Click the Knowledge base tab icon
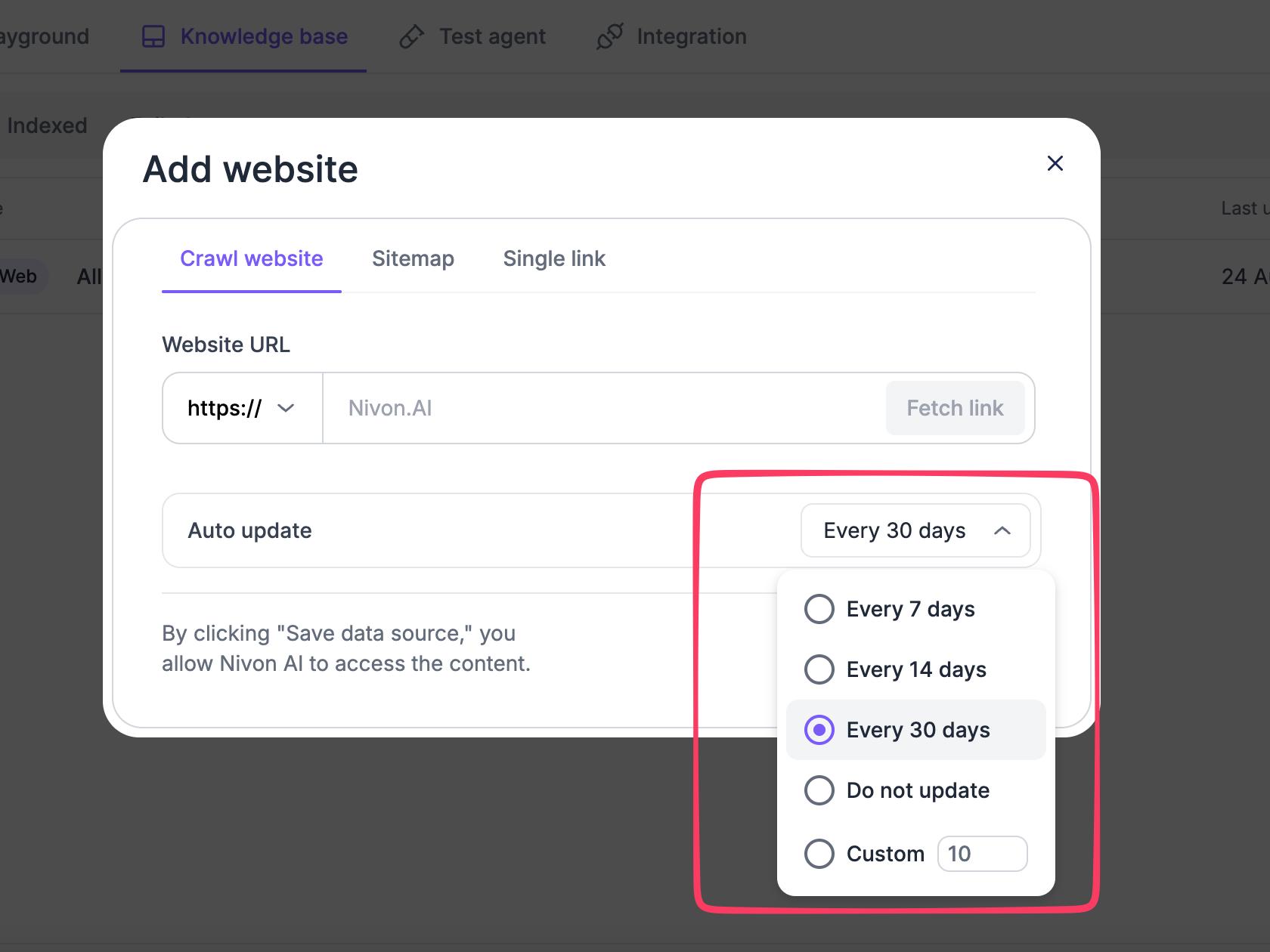The image size is (1270, 952). click(153, 36)
